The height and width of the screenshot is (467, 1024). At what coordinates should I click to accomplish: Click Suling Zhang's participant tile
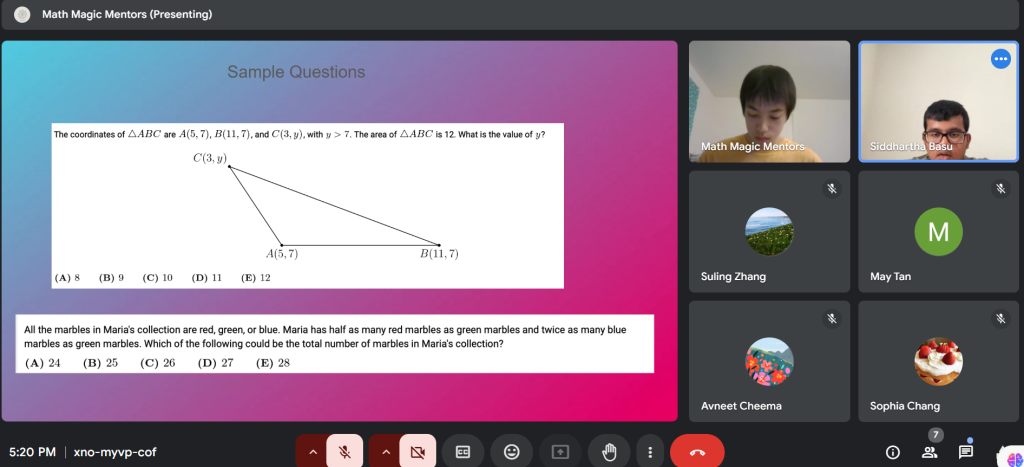769,231
